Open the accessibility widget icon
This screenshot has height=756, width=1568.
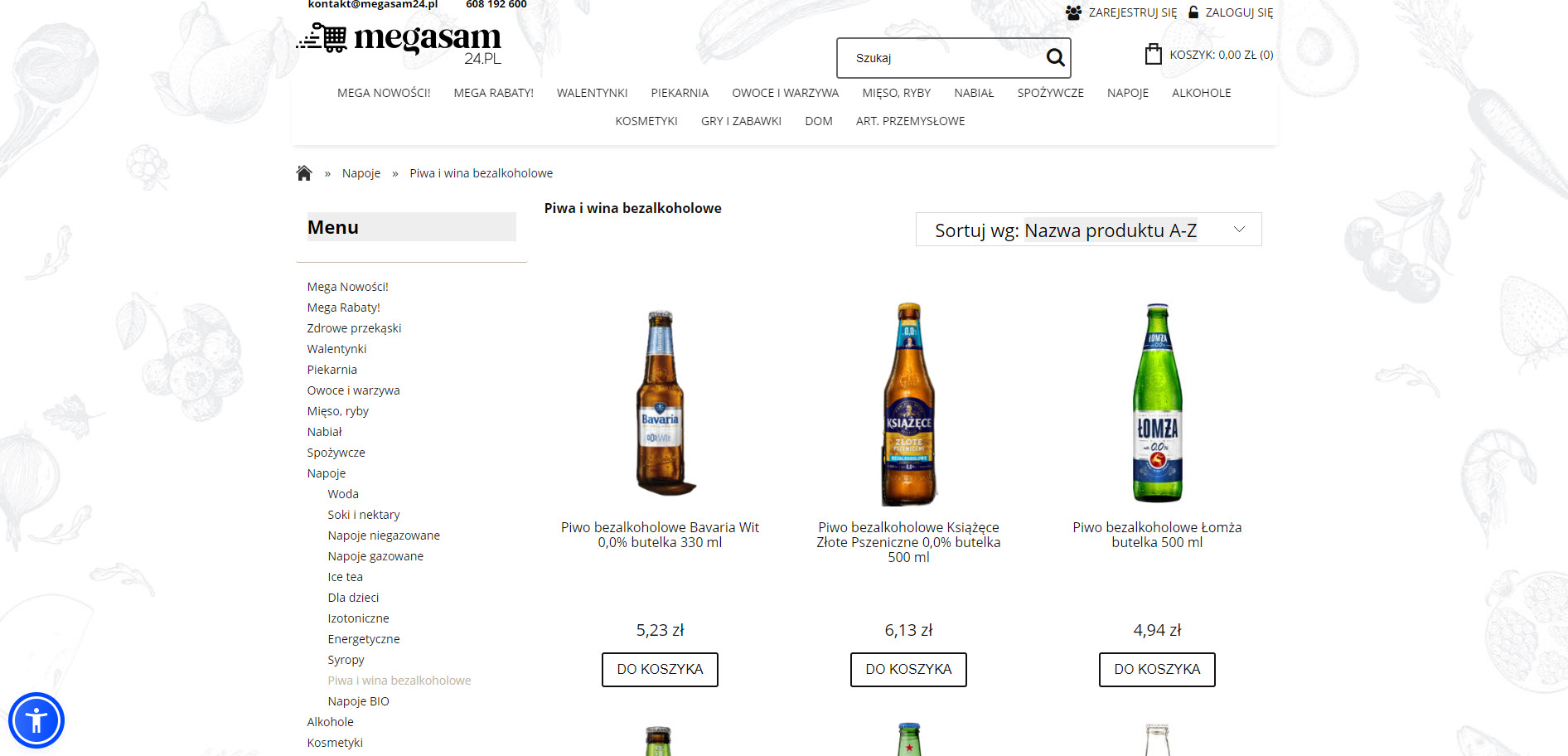[36, 720]
